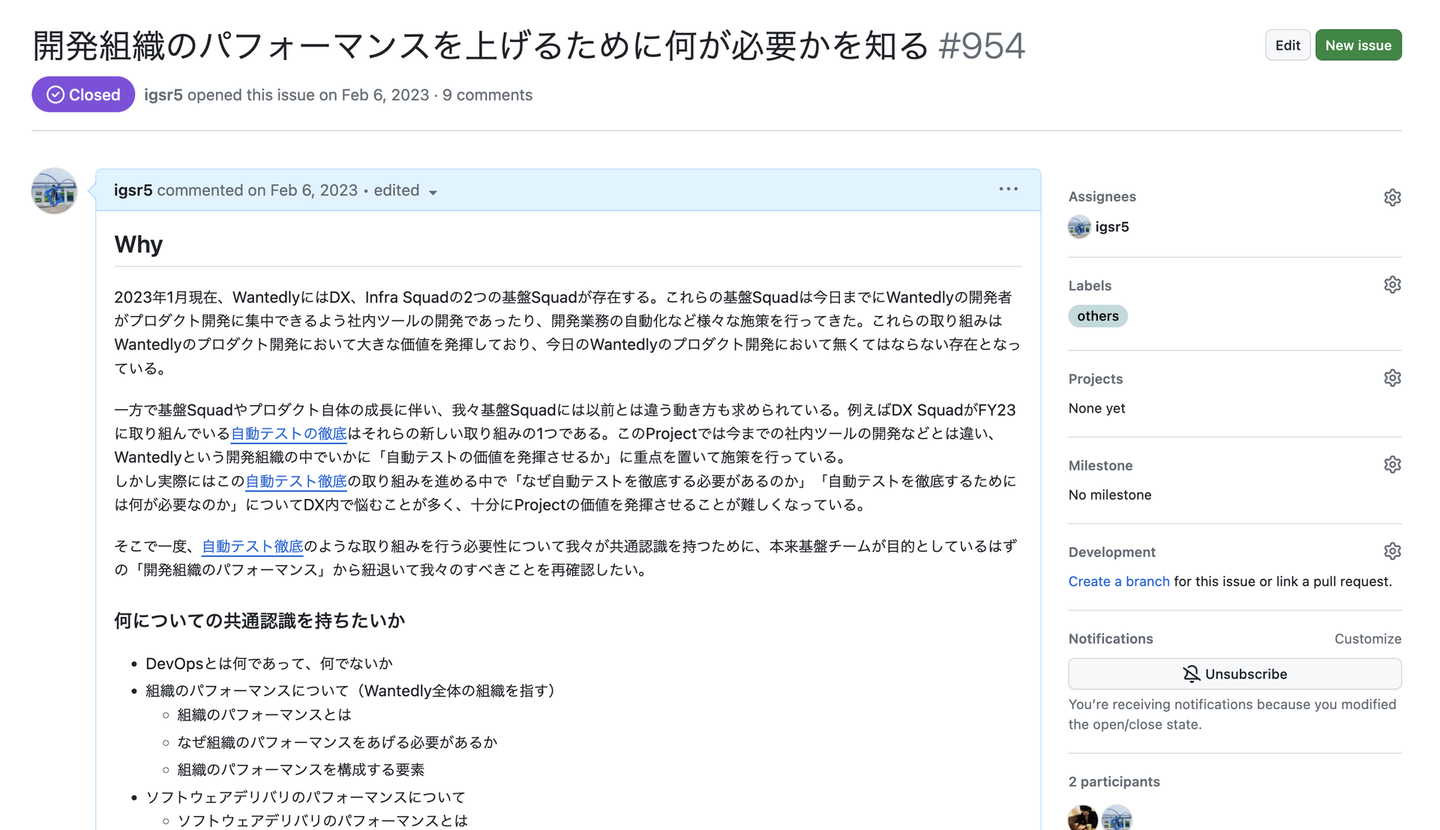Click the Projects heading
Image resolution: width=1440 pixels, height=830 pixels.
(x=1096, y=379)
